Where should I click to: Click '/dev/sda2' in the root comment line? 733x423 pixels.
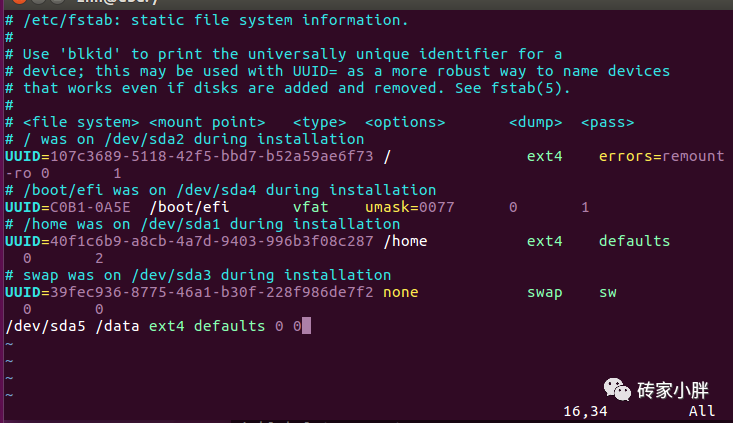144,139
